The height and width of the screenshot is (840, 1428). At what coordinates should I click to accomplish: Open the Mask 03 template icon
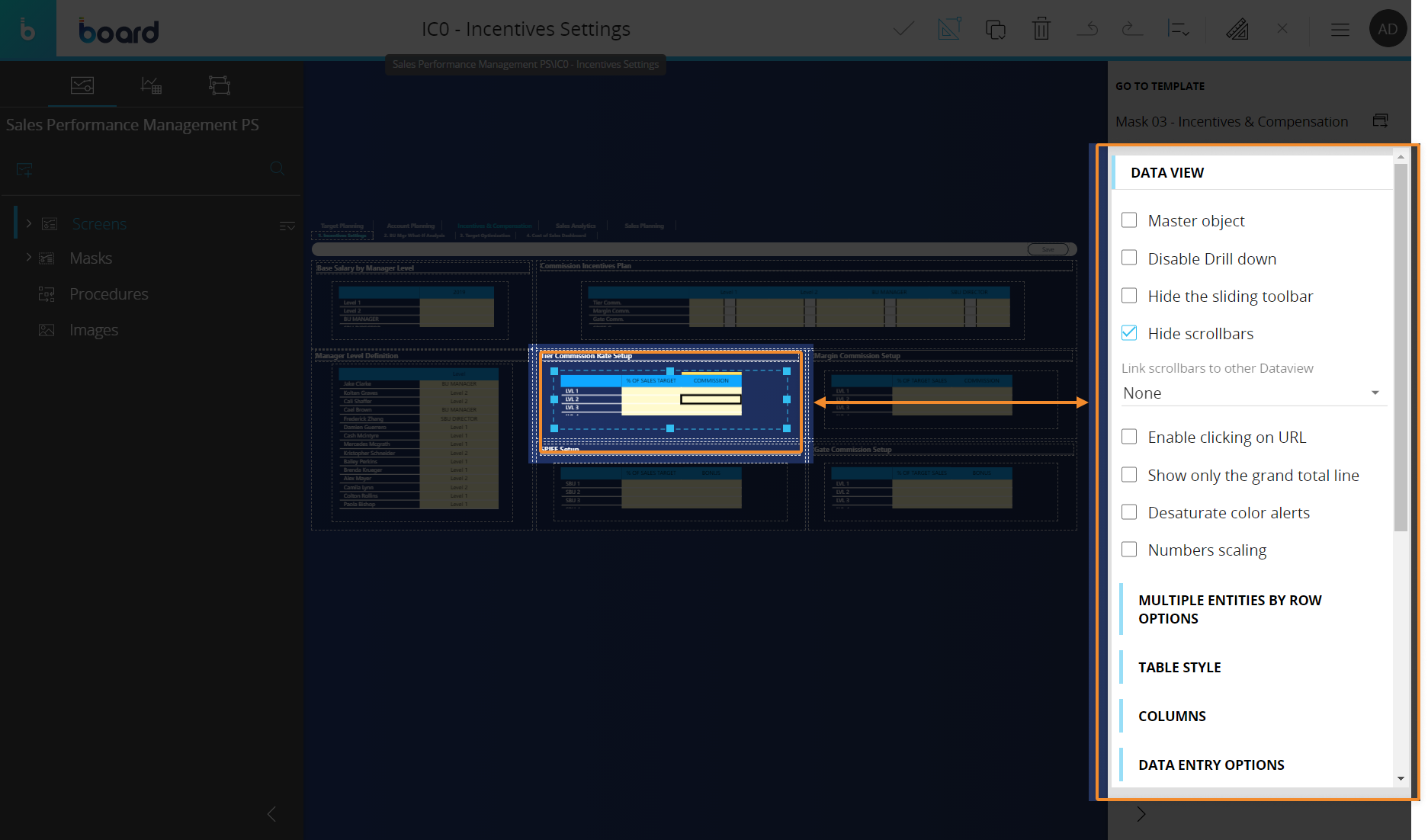click(1380, 120)
